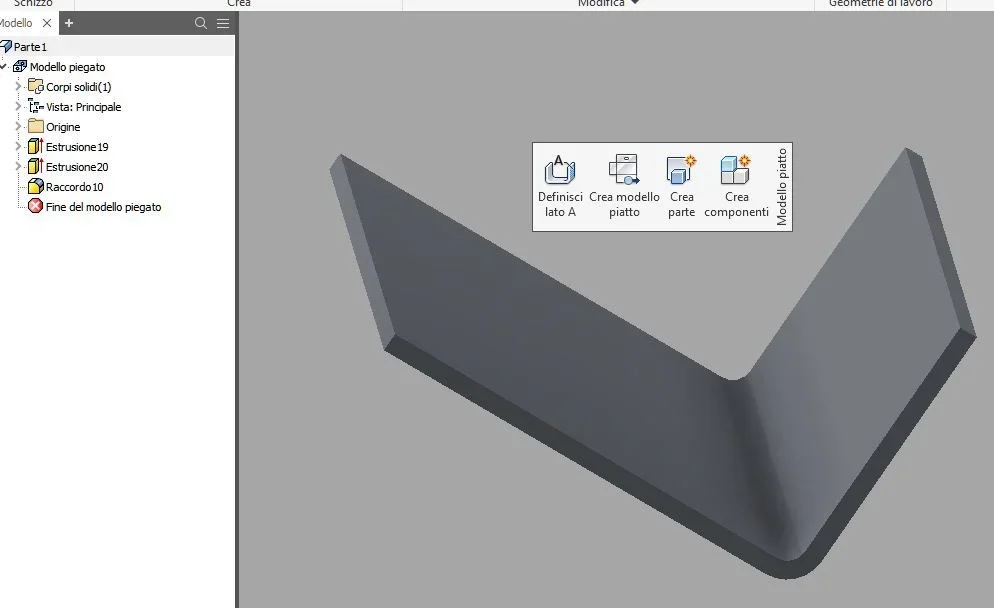Collapse the Modello piegato node
994x608 pixels.
tap(3, 67)
